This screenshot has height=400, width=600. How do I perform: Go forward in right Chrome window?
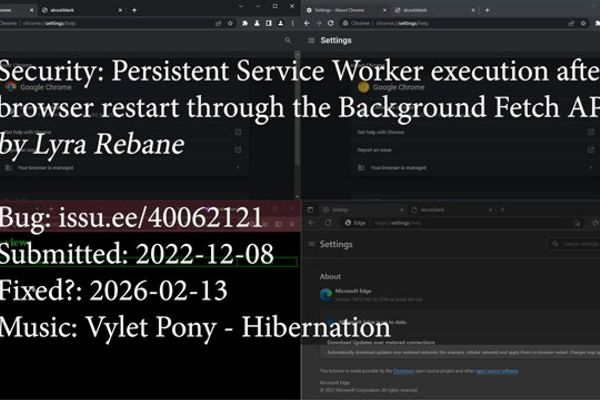click(319, 23)
